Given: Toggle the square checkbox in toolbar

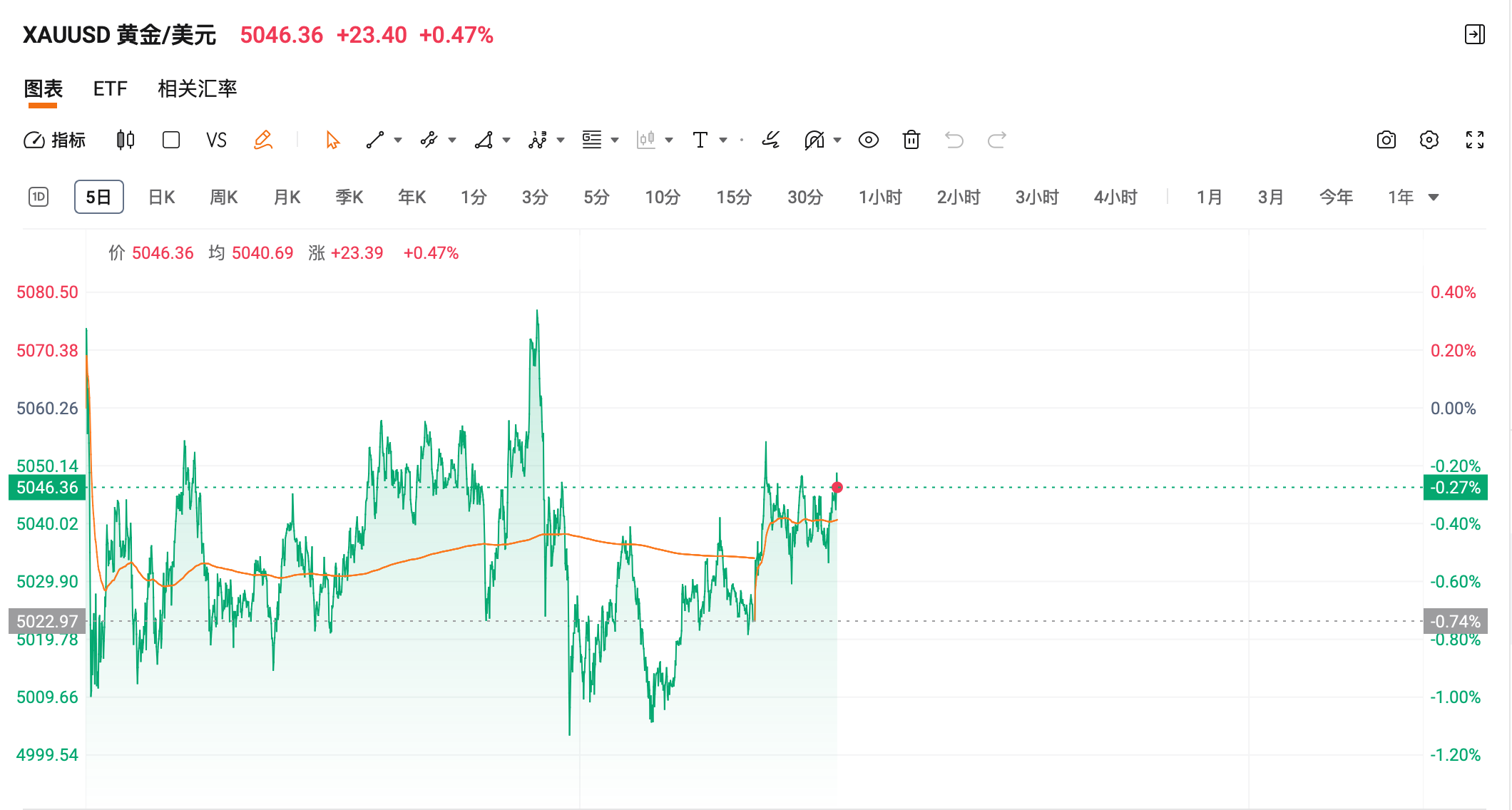Looking at the screenshot, I should 171,140.
